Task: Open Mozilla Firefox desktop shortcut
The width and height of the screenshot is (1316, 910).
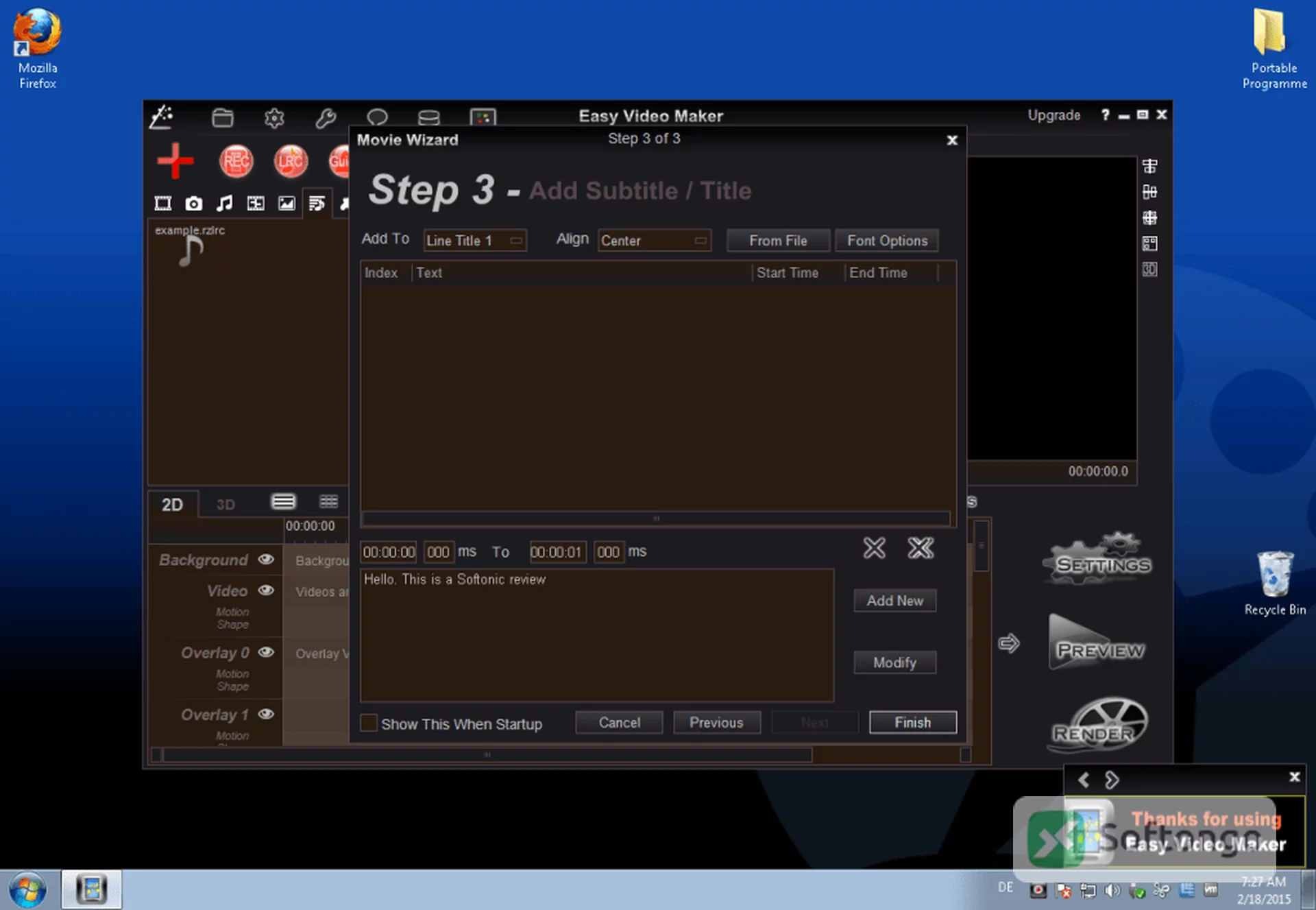Action: pos(38,48)
